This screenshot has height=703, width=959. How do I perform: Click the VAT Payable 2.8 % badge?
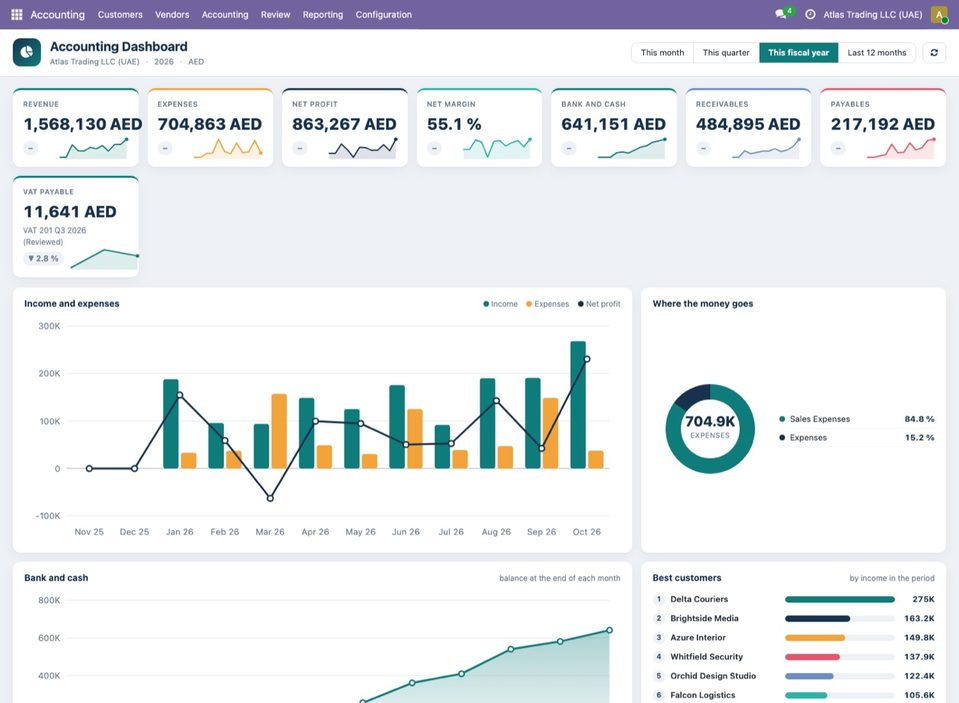click(x=43, y=258)
